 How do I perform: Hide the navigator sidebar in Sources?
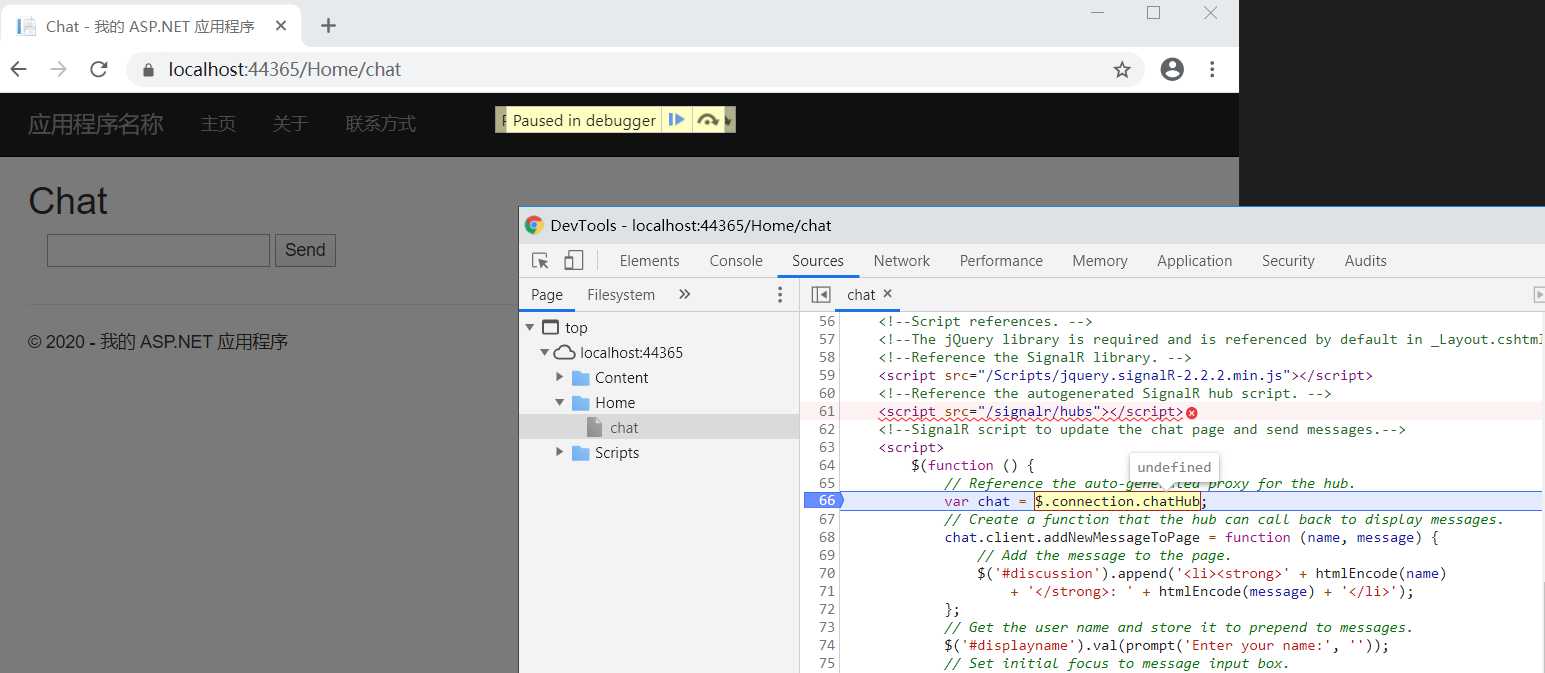pos(821,294)
